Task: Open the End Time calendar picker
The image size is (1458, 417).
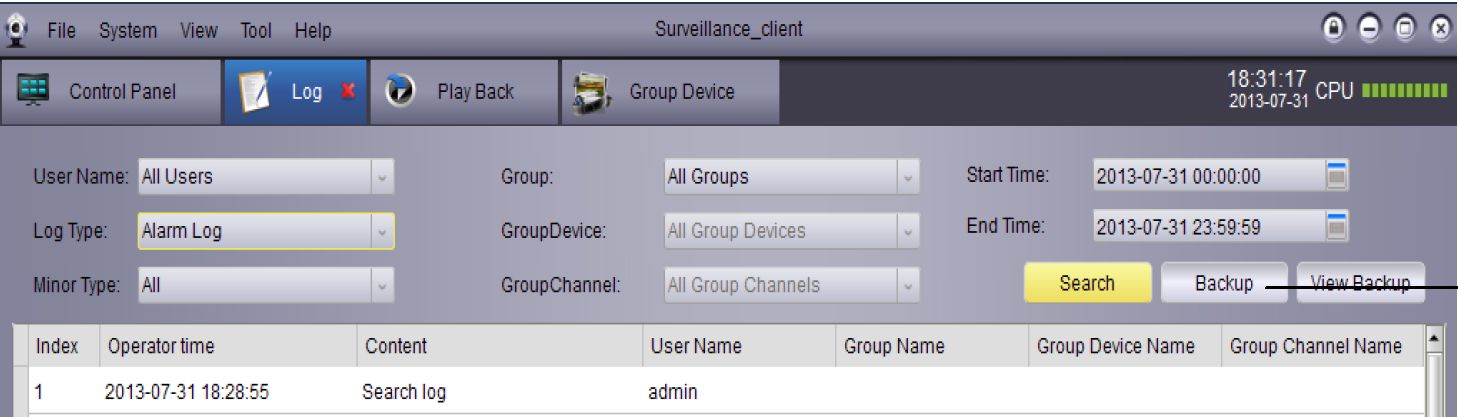Action: [x=1337, y=227]
